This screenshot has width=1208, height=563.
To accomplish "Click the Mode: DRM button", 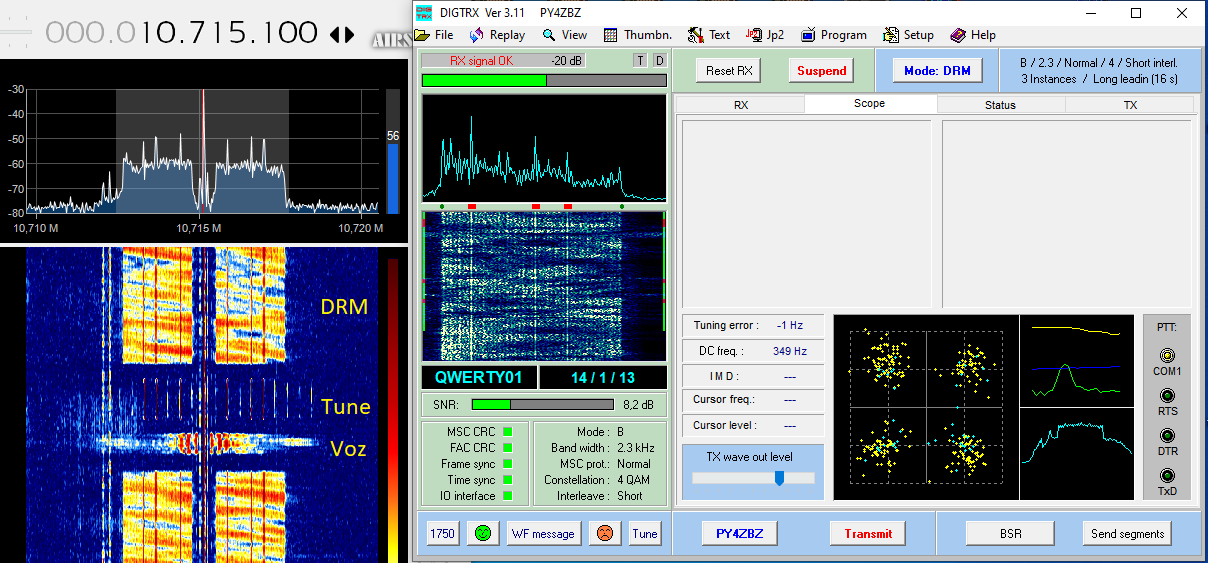I will click(937, 71).
